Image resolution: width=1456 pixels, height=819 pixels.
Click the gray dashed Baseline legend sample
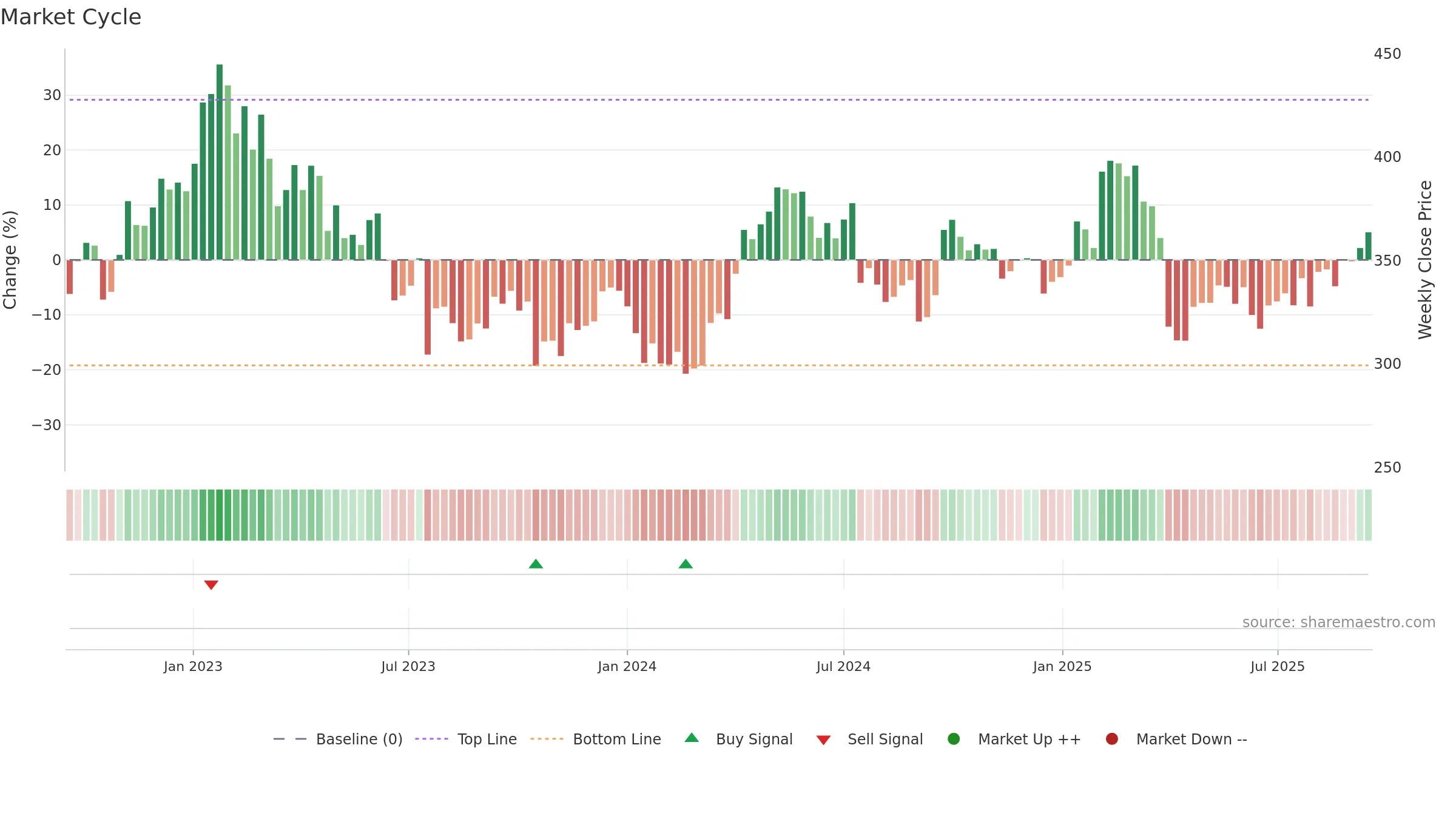290,739
